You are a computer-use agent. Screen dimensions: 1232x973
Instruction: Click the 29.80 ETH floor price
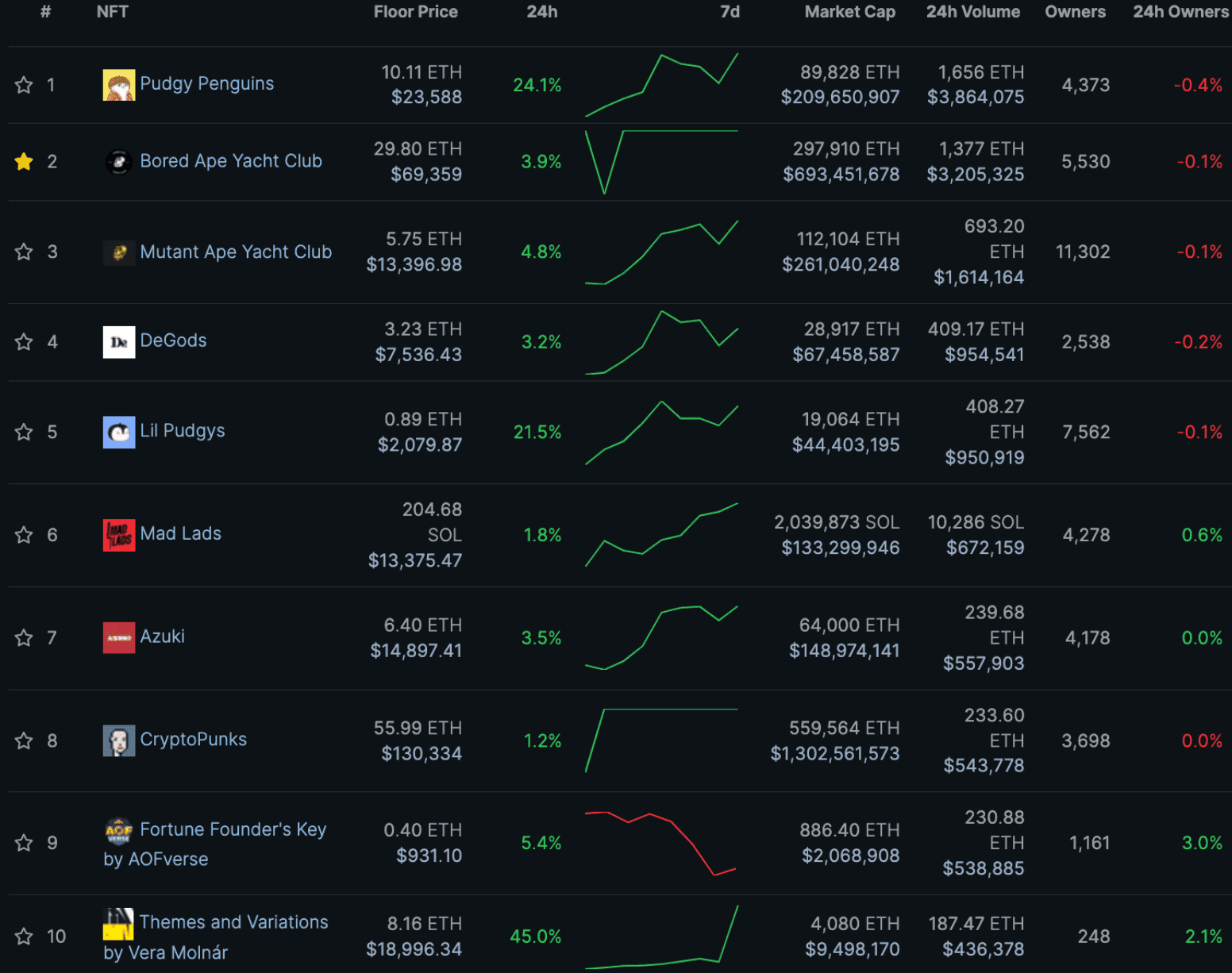[x=418, y=149]
